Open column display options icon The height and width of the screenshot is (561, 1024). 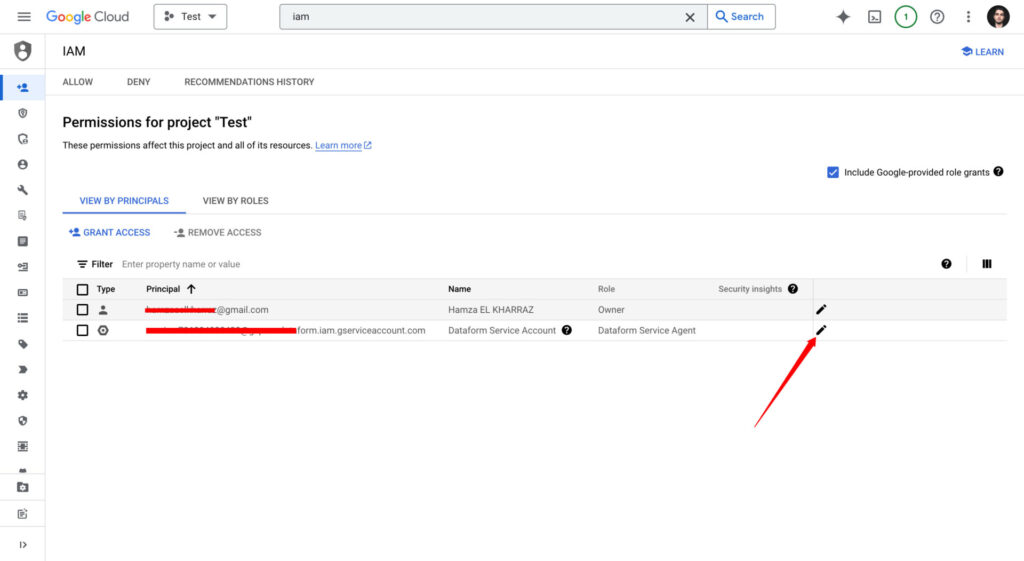click(987, 264)
